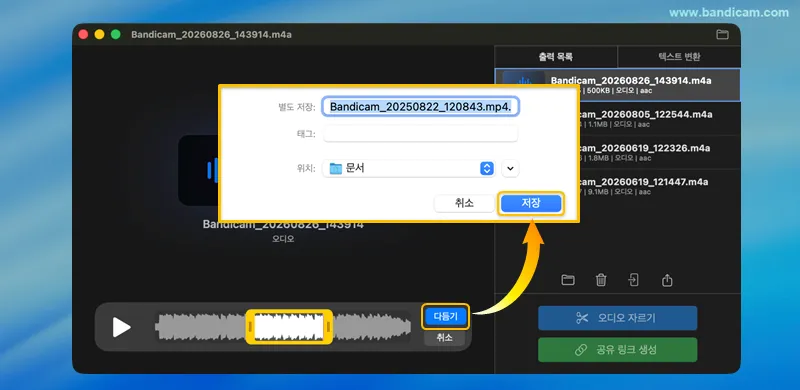Open the output folder icon in title bar
This screenshot has width=800, height=390.
coord(722,35)
